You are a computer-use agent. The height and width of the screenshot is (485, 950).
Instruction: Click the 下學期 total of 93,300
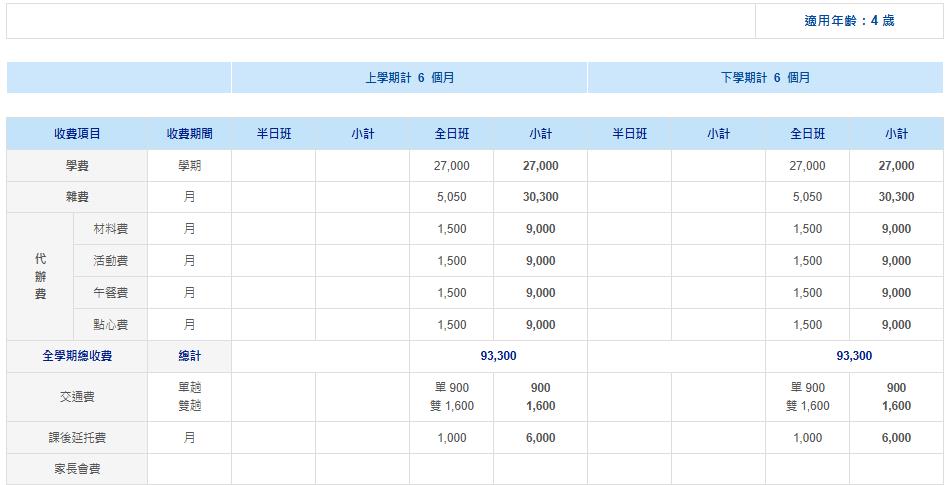854,357
